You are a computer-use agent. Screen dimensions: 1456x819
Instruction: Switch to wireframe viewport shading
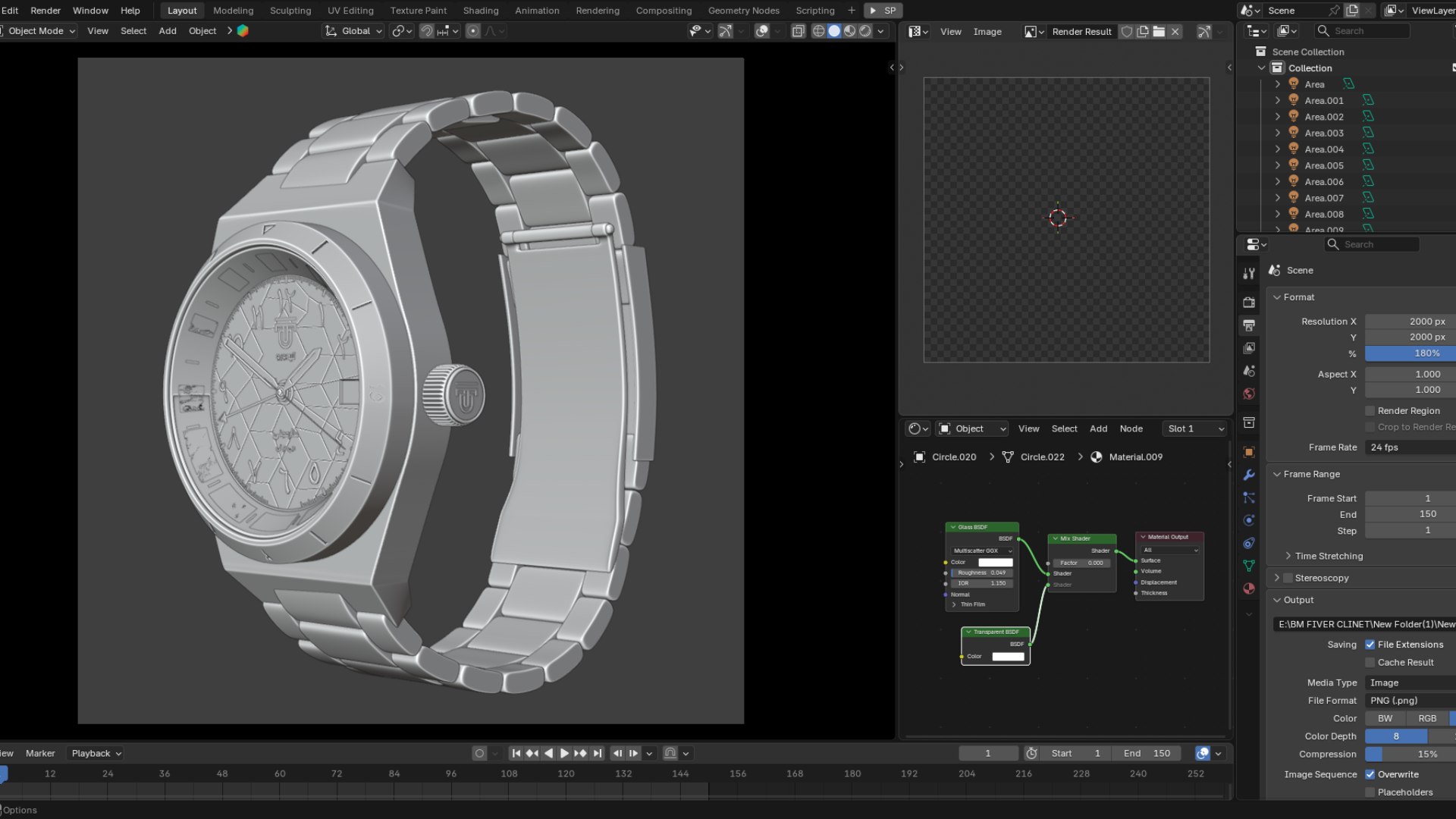pyautogui.click(x=818, y=31)
